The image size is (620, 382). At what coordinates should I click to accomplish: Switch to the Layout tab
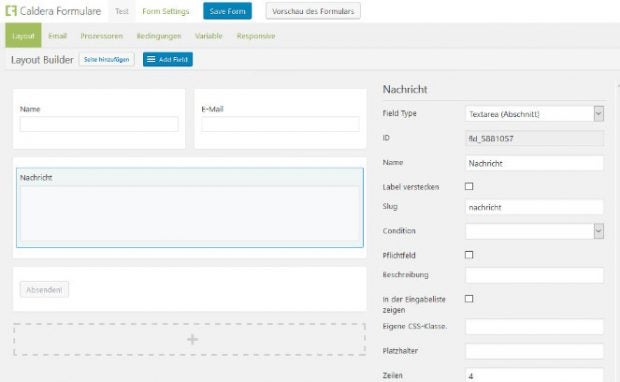(x=23, y=36)
